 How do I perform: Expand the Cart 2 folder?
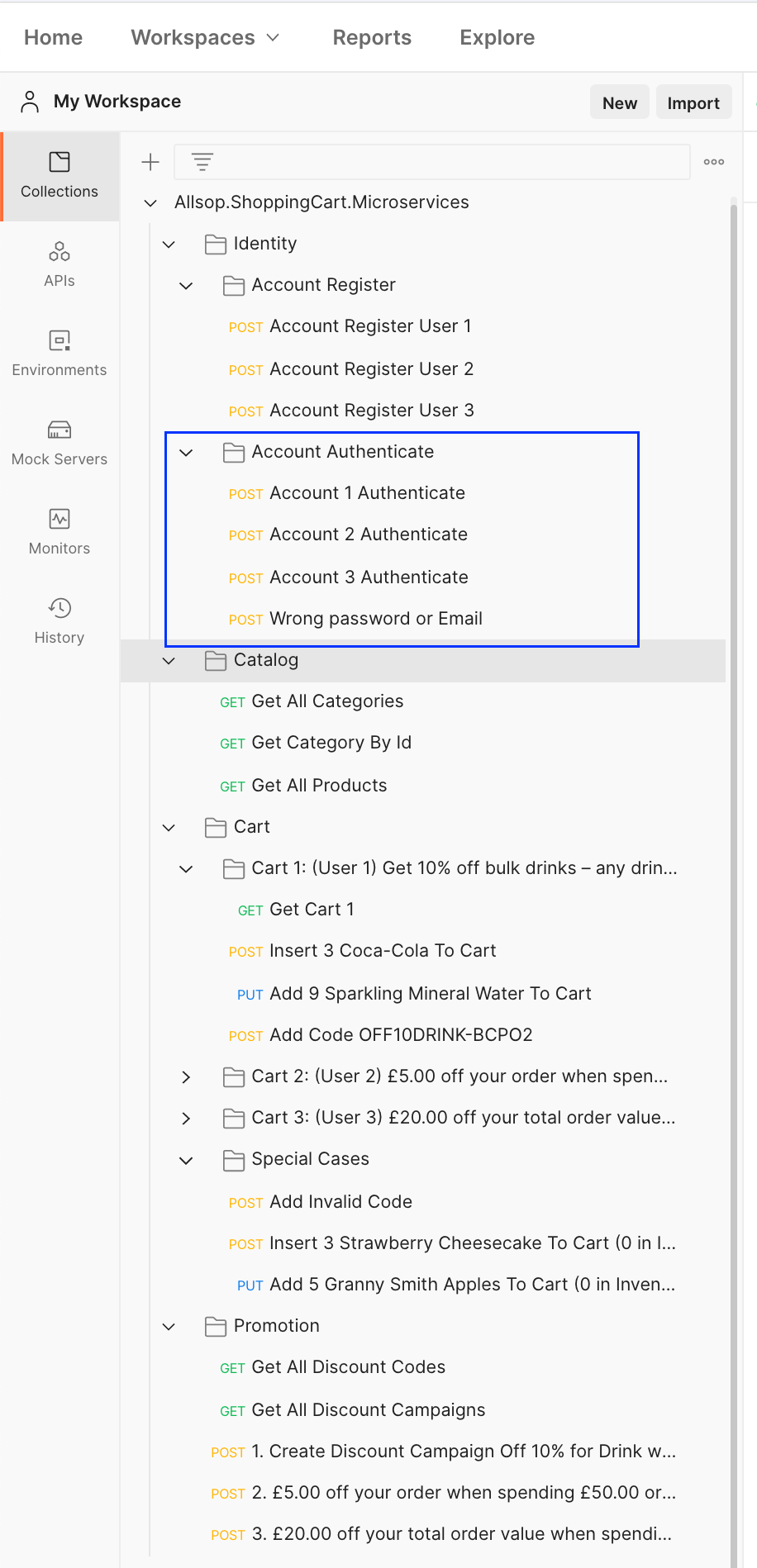pos(187,1076)
